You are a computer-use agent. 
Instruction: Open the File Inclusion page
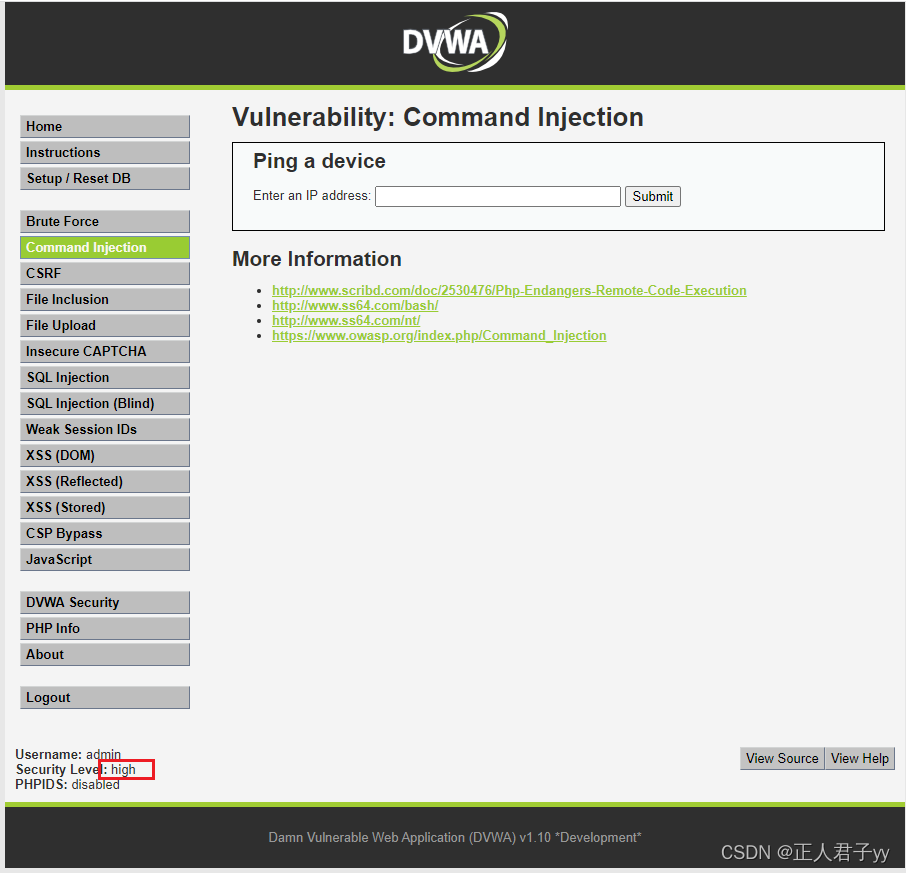point(105,299)
